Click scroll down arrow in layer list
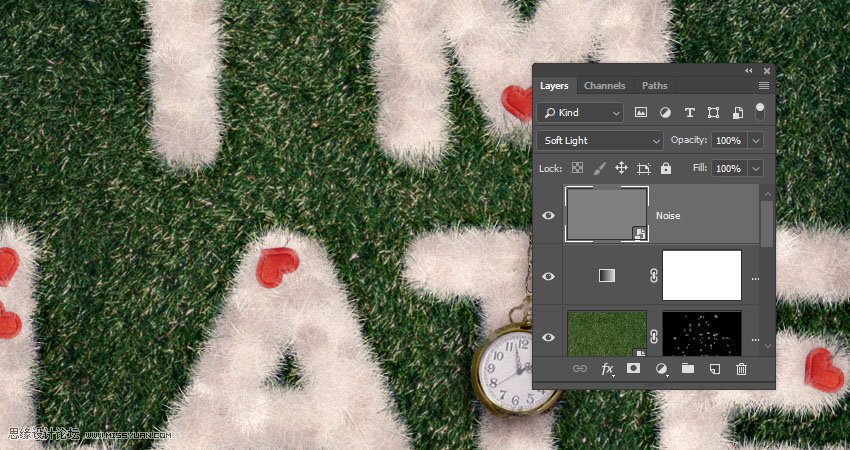The image size is (850, 450). coord(767,346)
